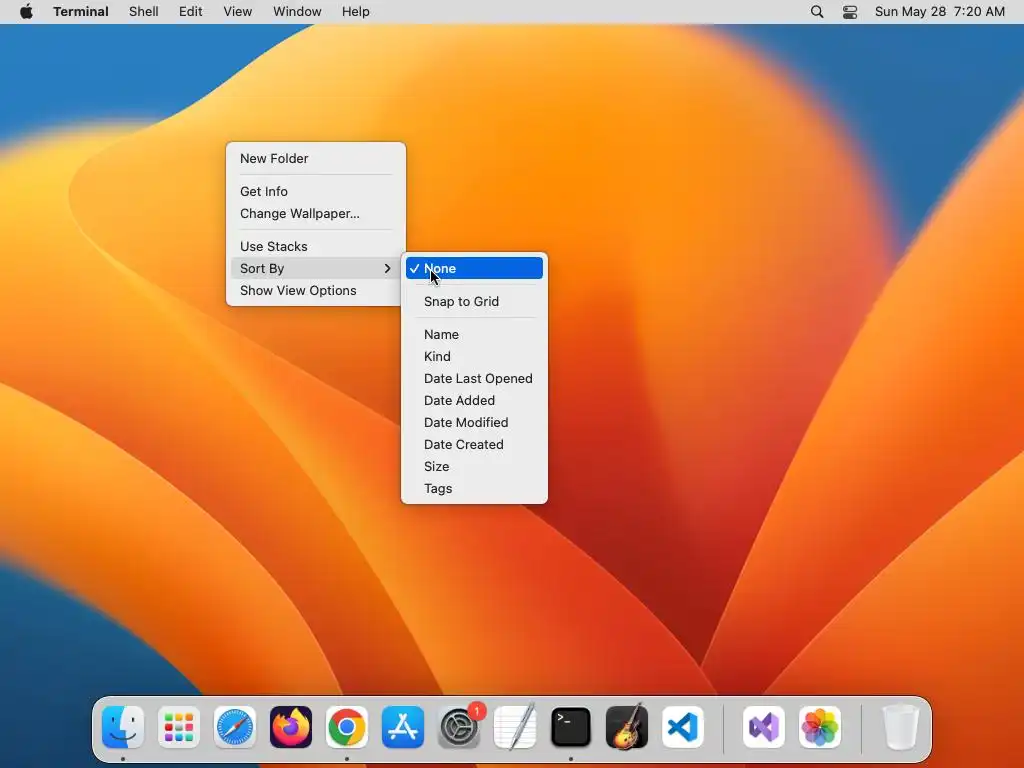Choose Get Info in context menu
Image resolution: width=1024 pixels, height=768 pixels.
315,191
